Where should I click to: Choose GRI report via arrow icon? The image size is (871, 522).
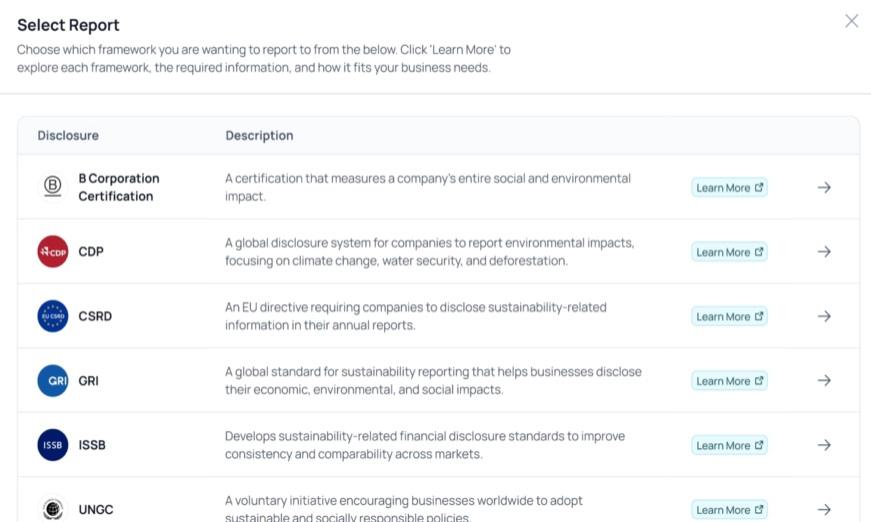click(824, 381)
